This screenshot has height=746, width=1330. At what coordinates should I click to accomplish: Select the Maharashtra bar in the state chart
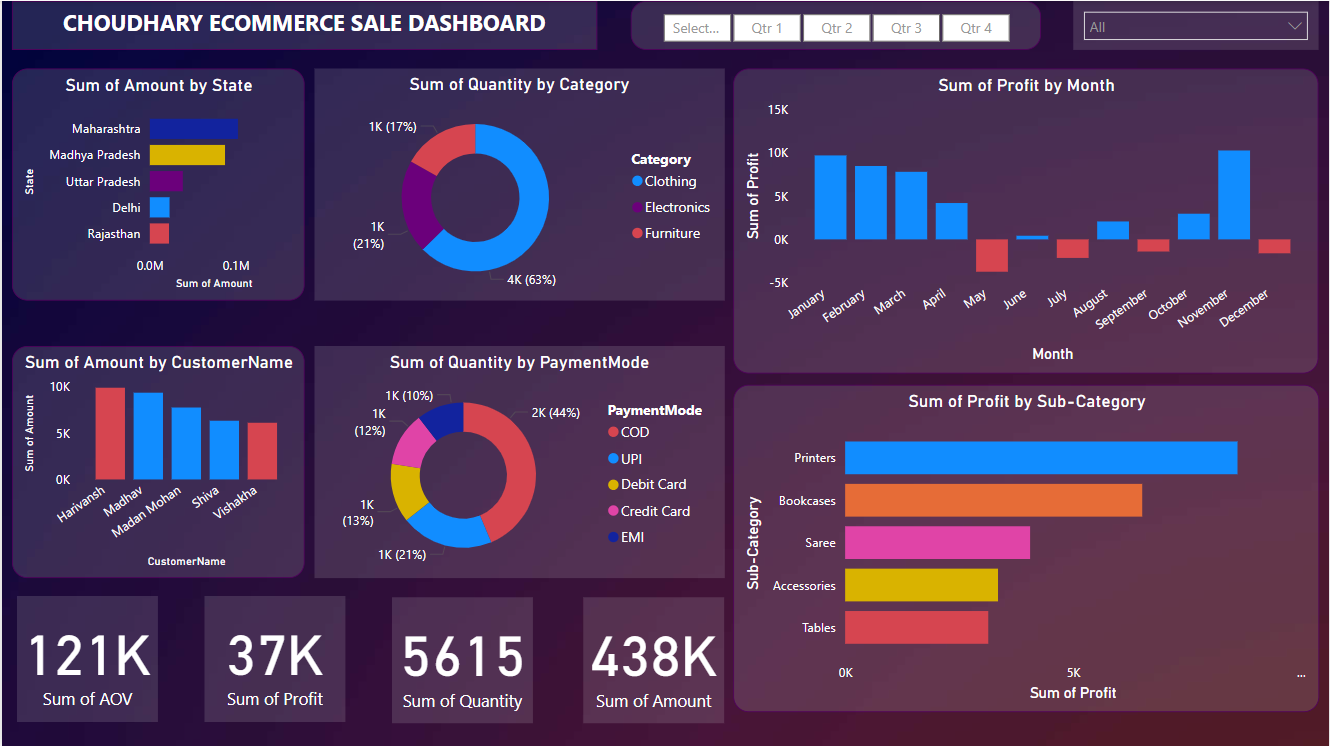pyautogui.click(x=192, y=128)
